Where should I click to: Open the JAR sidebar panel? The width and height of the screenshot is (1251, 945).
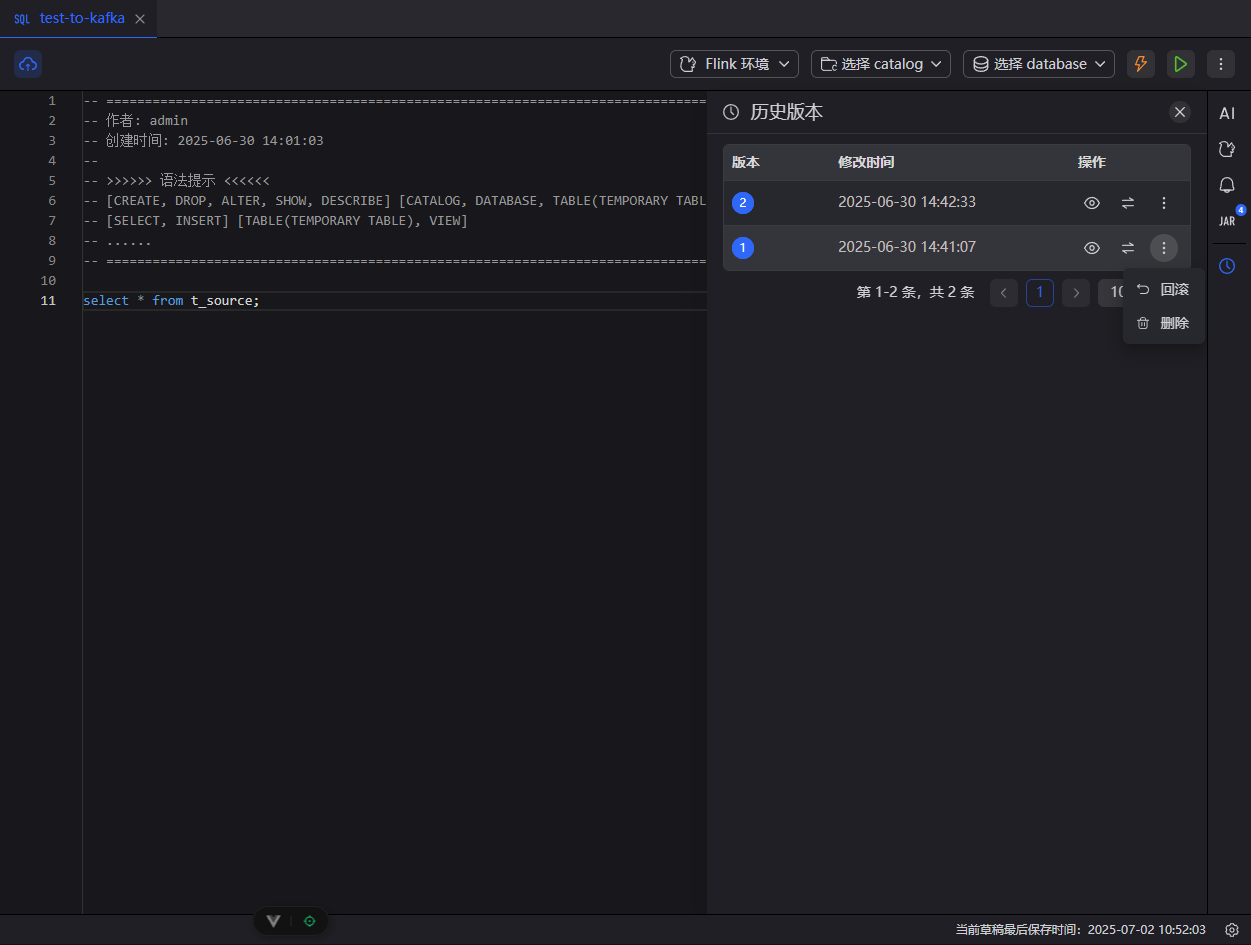pyautogui.click(x=1227, y=221)
